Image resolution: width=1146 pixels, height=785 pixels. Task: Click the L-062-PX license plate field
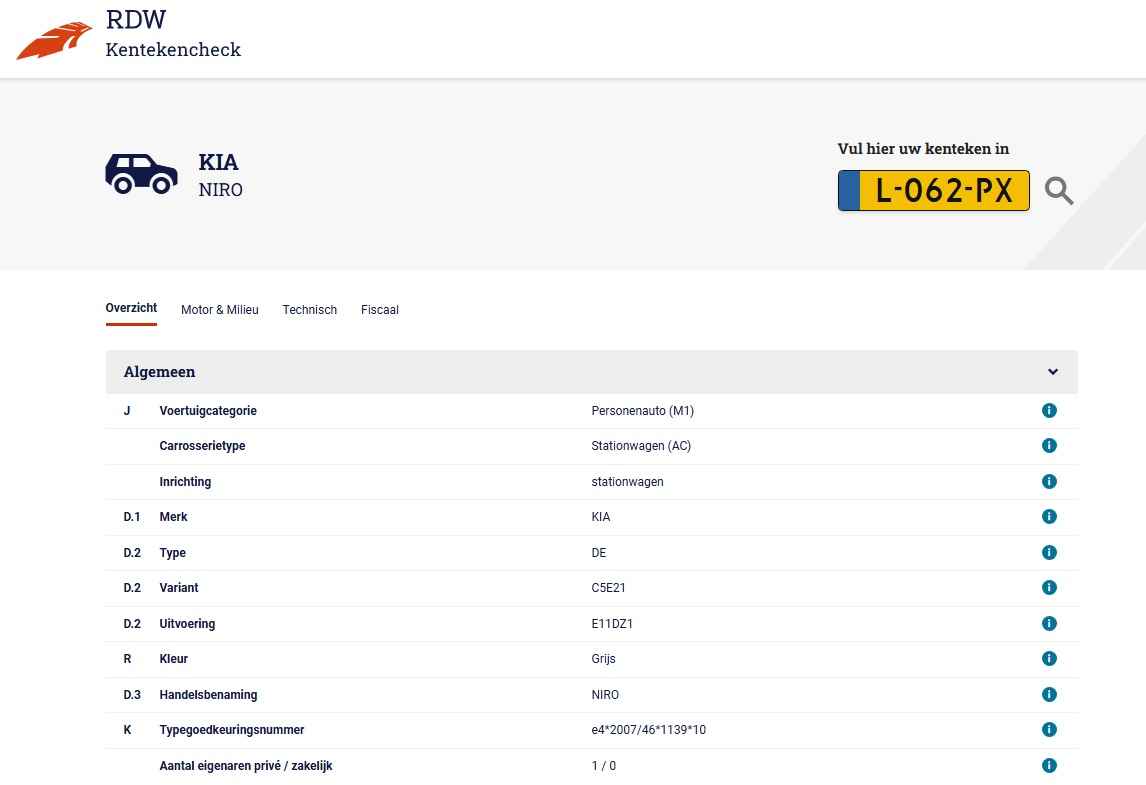pos(933,191)
